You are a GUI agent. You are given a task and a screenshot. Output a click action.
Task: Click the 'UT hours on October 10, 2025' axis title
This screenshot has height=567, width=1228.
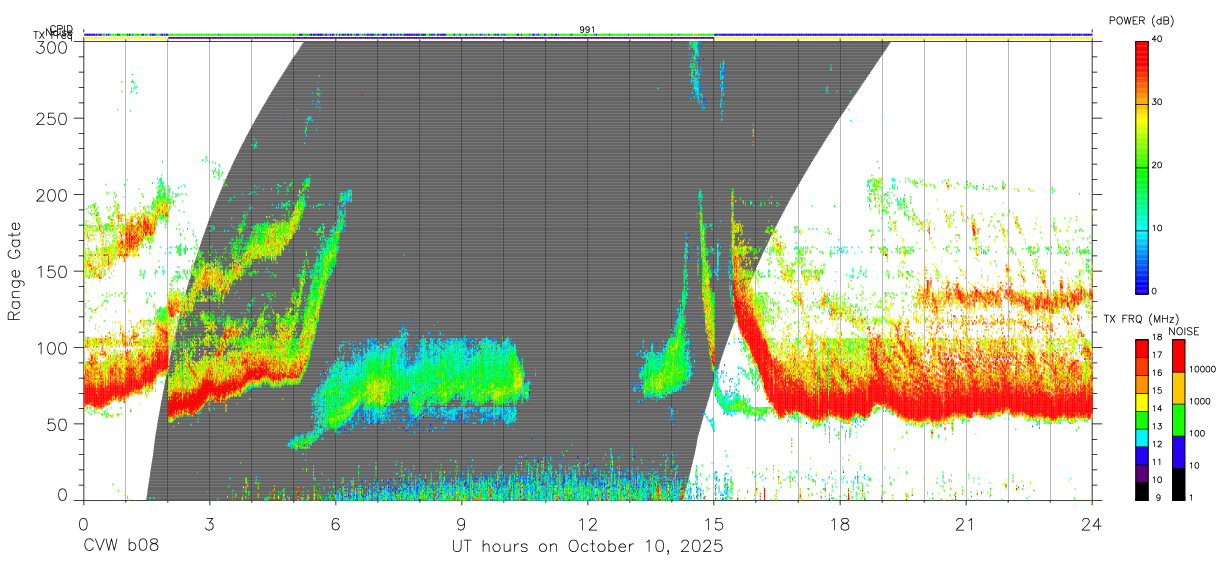click(x=587, y=547)
